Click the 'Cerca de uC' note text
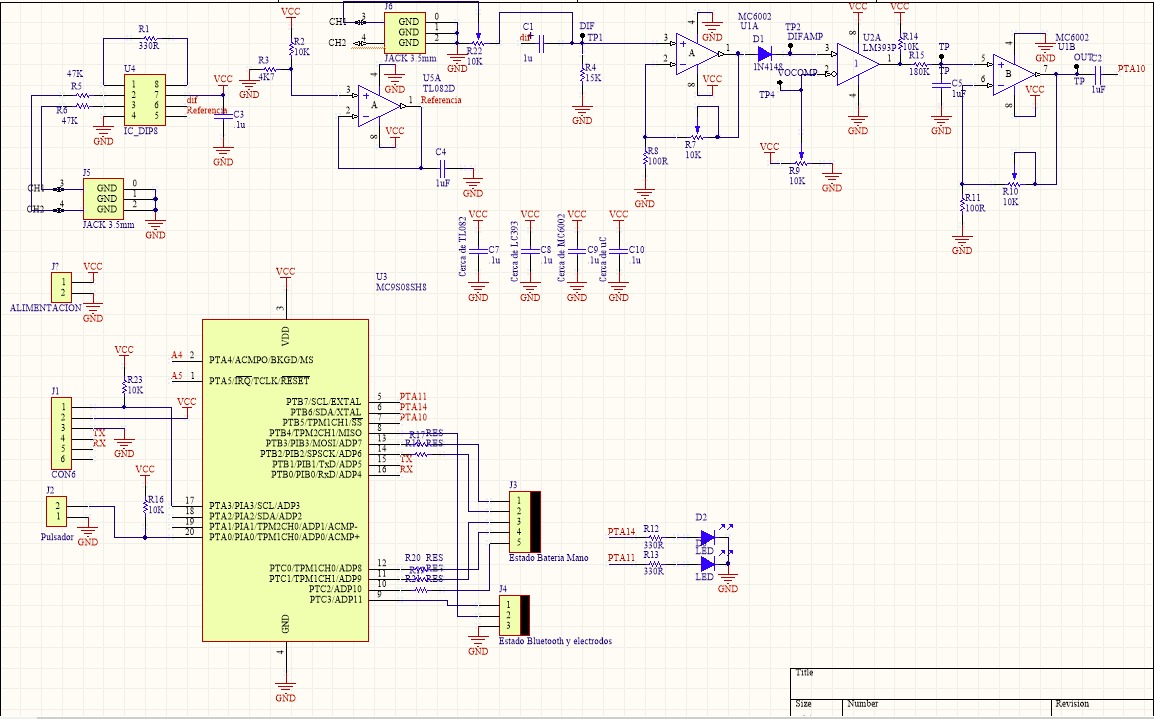 click(x=603, y=259)
